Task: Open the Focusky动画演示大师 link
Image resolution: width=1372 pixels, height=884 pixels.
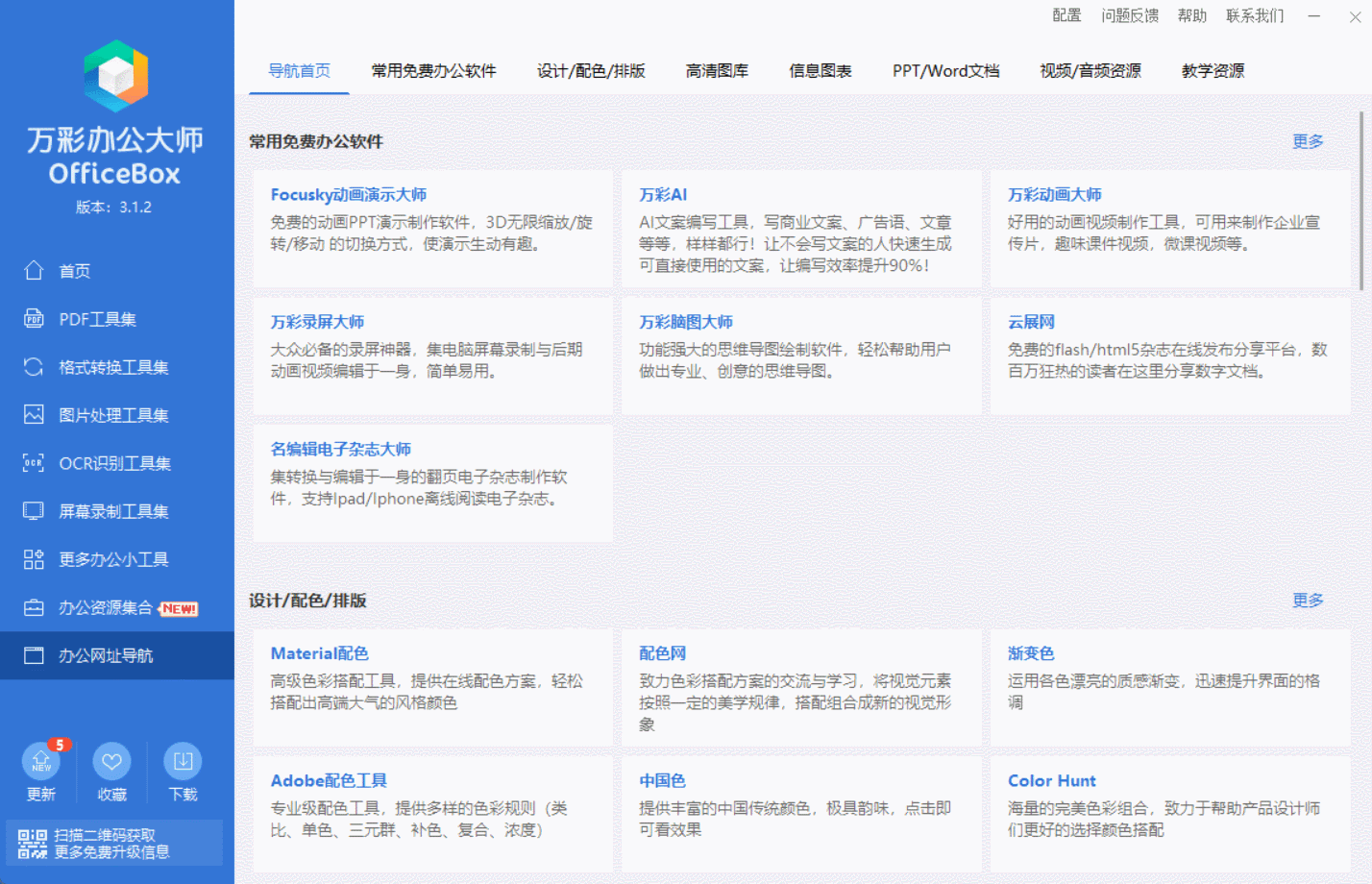Action: (x=349, y=194)
